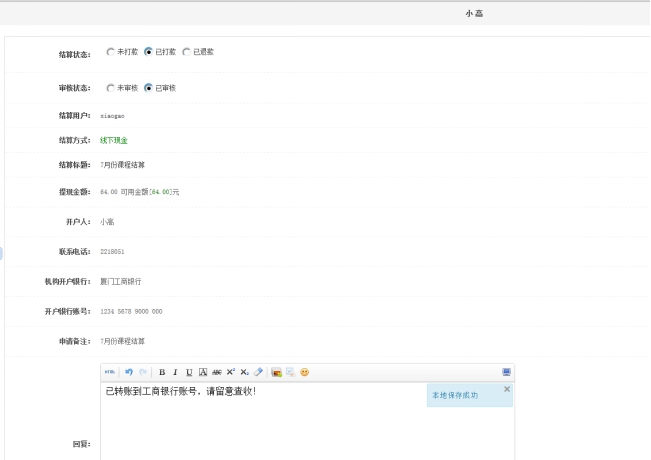This screenshot has height=460, width=651.
Task: Toggle fullscreen mode of the editor
Action: coord(506,372)
